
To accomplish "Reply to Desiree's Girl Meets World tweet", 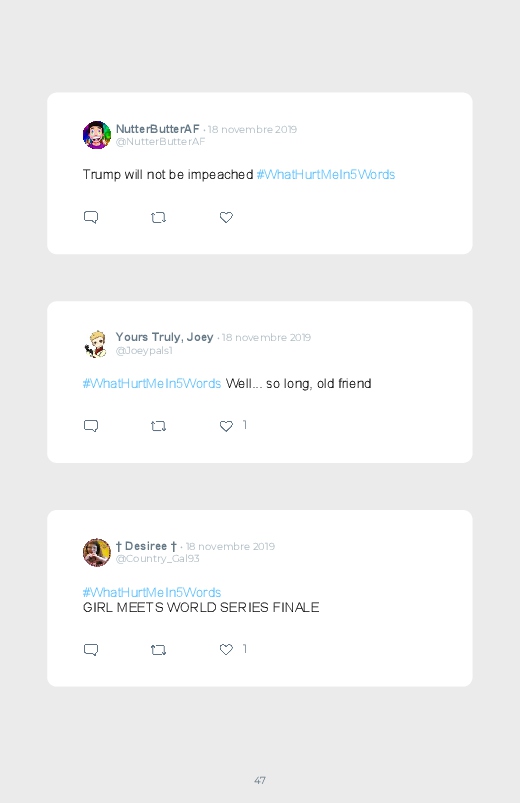I will coord(91,650).
